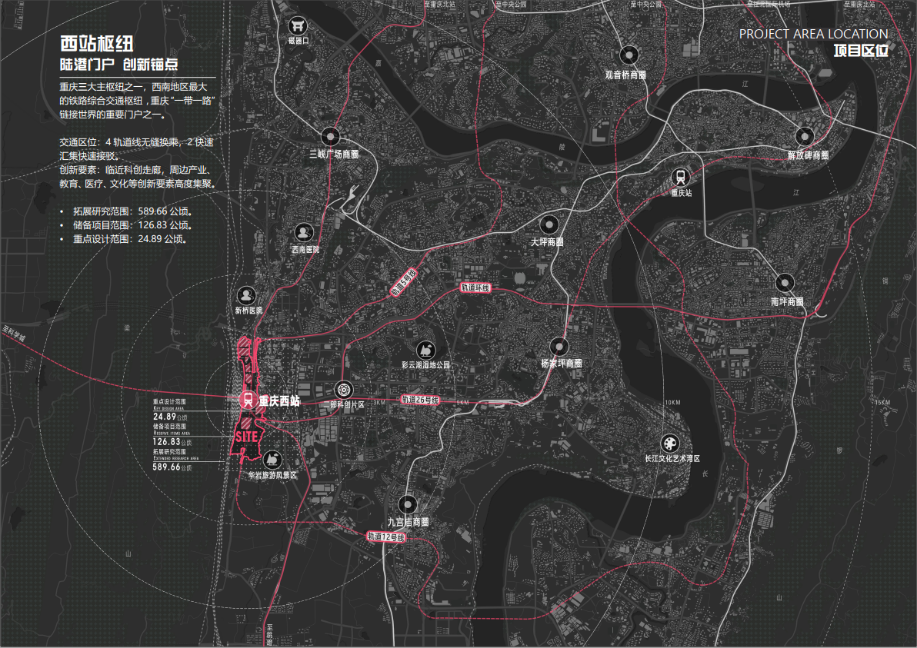Select the 杨家坪商圈 marker icon
917x648 pixels.
560,347
